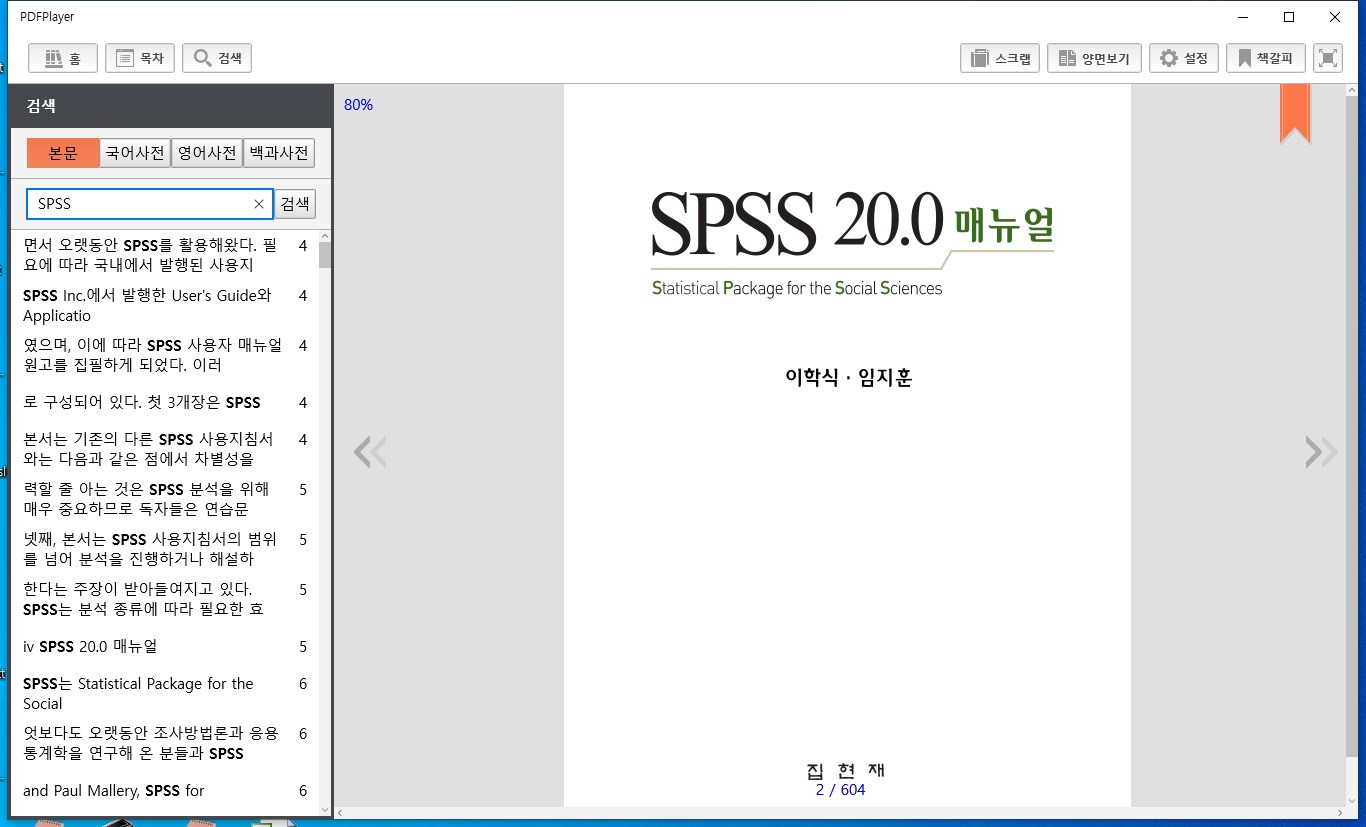The width and height of the screenshot is (1366, 827).
Task: Open result "로 구성되어 있다. 첫 3개장은 SPSS"
Action: [x=165, y=402]
